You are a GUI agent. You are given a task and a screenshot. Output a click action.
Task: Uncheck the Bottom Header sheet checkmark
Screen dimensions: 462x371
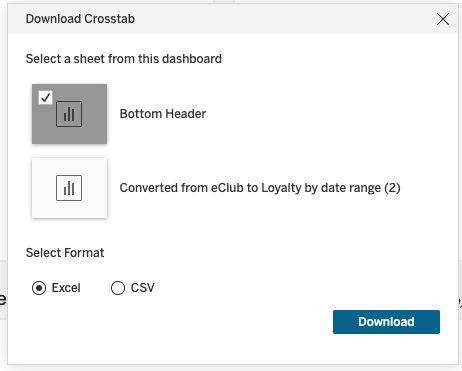[45, 98]
